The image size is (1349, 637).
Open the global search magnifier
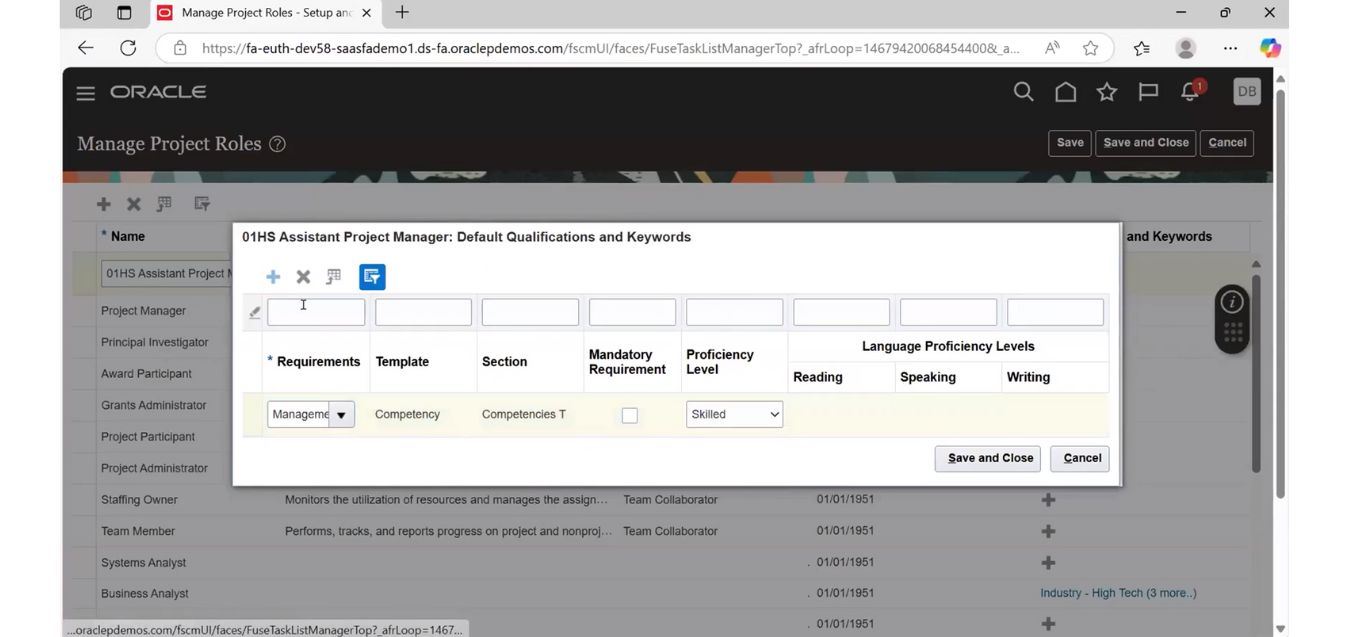tap(1023, 91)
